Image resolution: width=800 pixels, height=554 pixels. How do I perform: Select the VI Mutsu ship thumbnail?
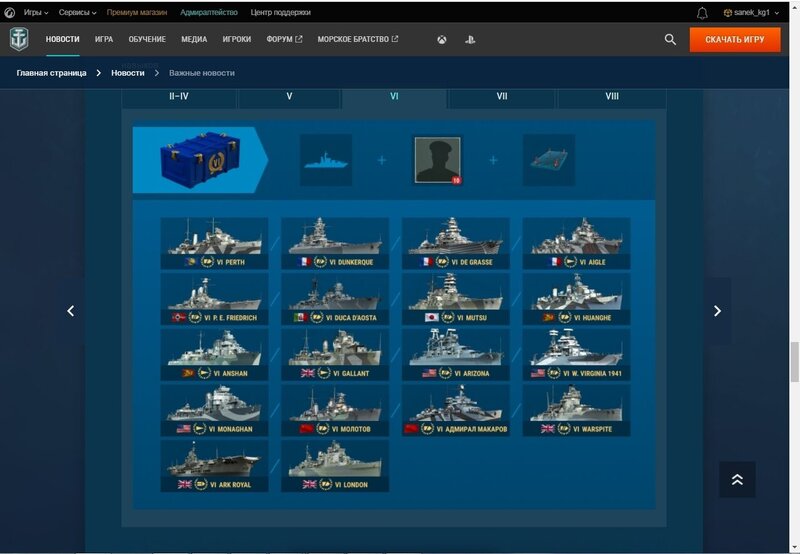tap(456, 299)
